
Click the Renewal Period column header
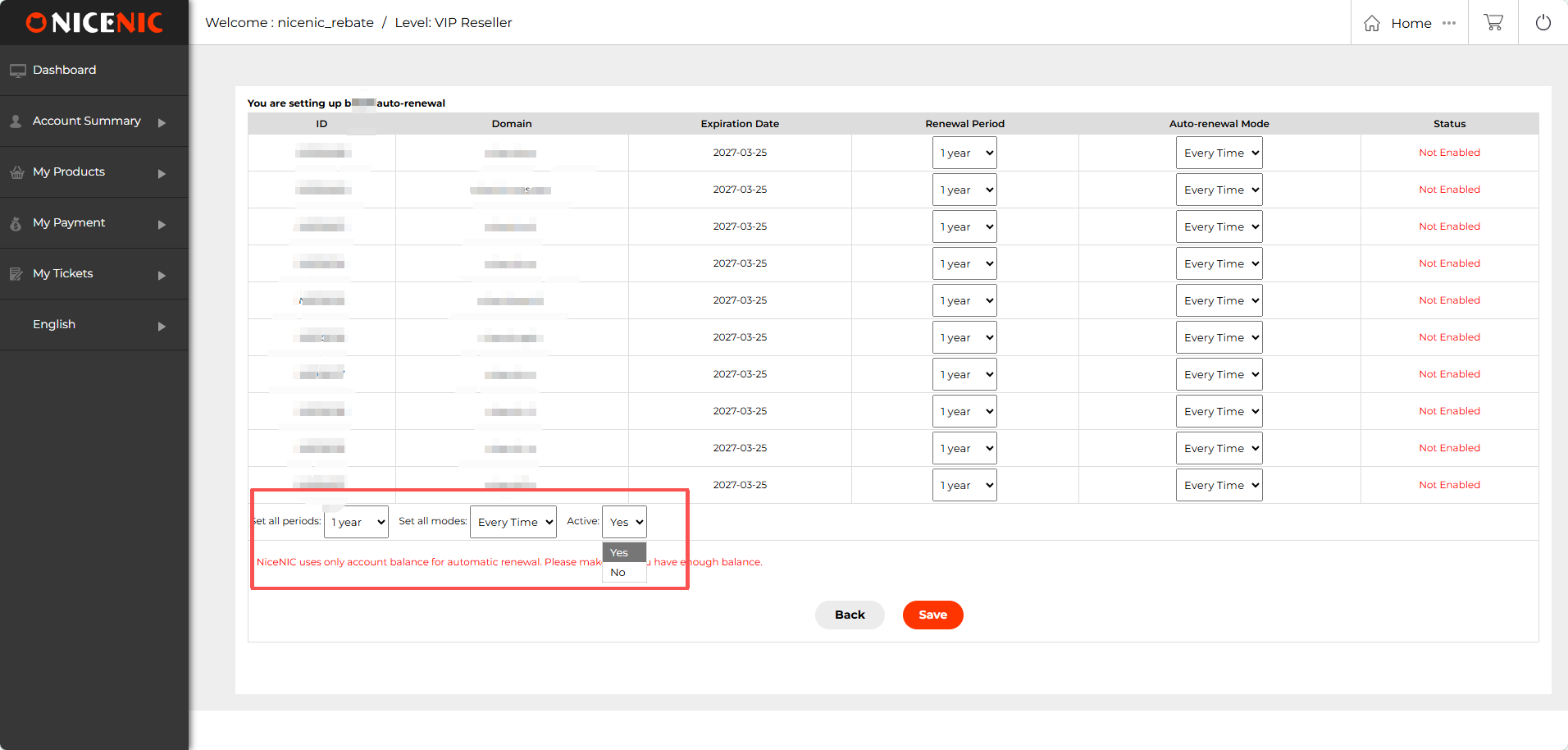pyautogui.click(x=964, y=124)
